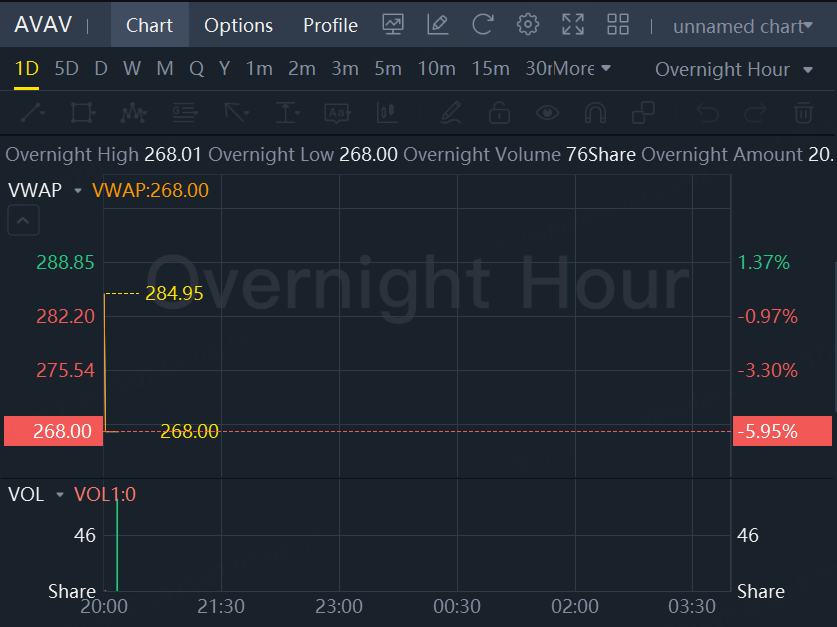Open the Overnight Hour session dropdown

(734, 69)
